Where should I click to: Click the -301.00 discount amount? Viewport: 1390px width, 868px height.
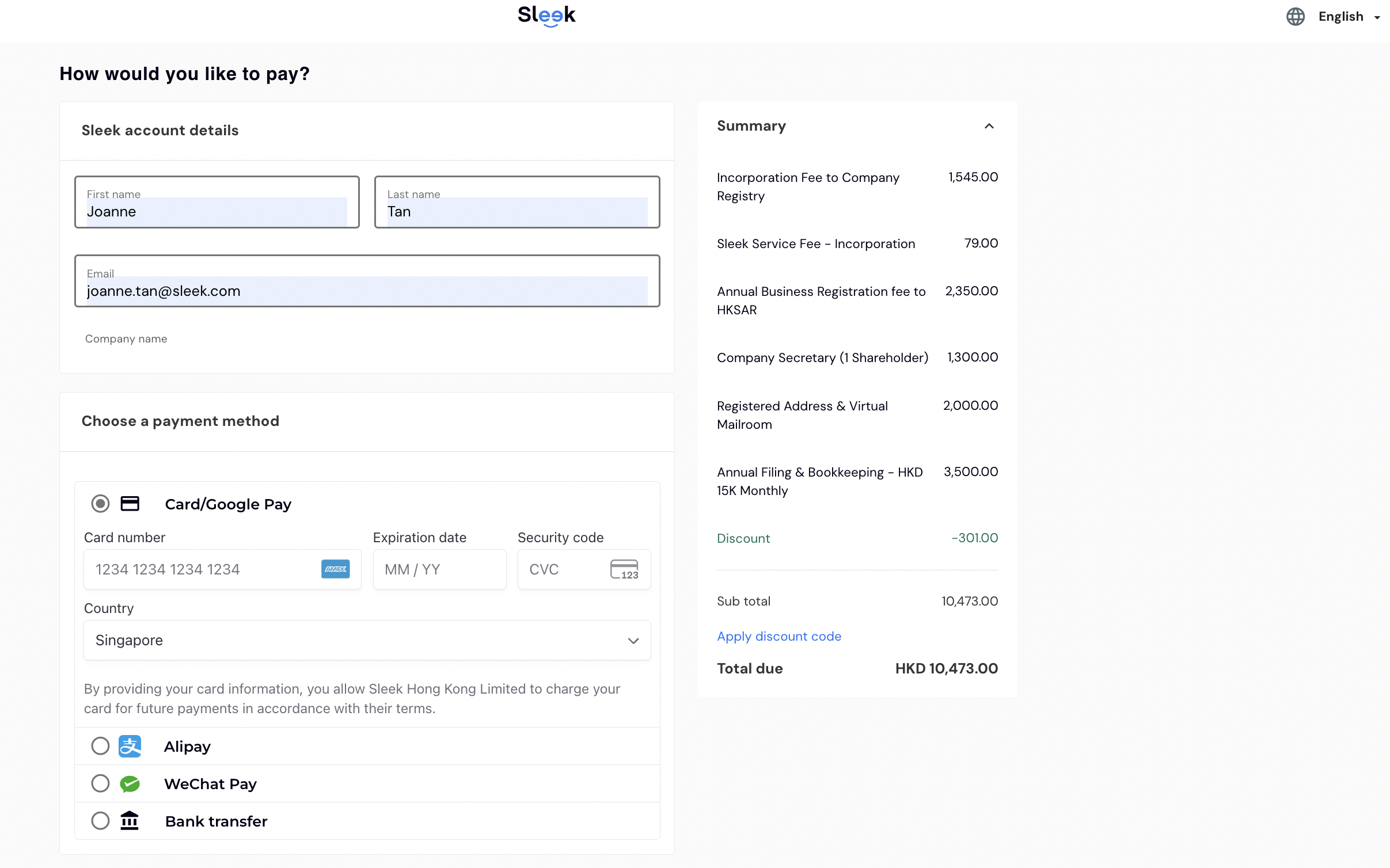click(974, 538)
